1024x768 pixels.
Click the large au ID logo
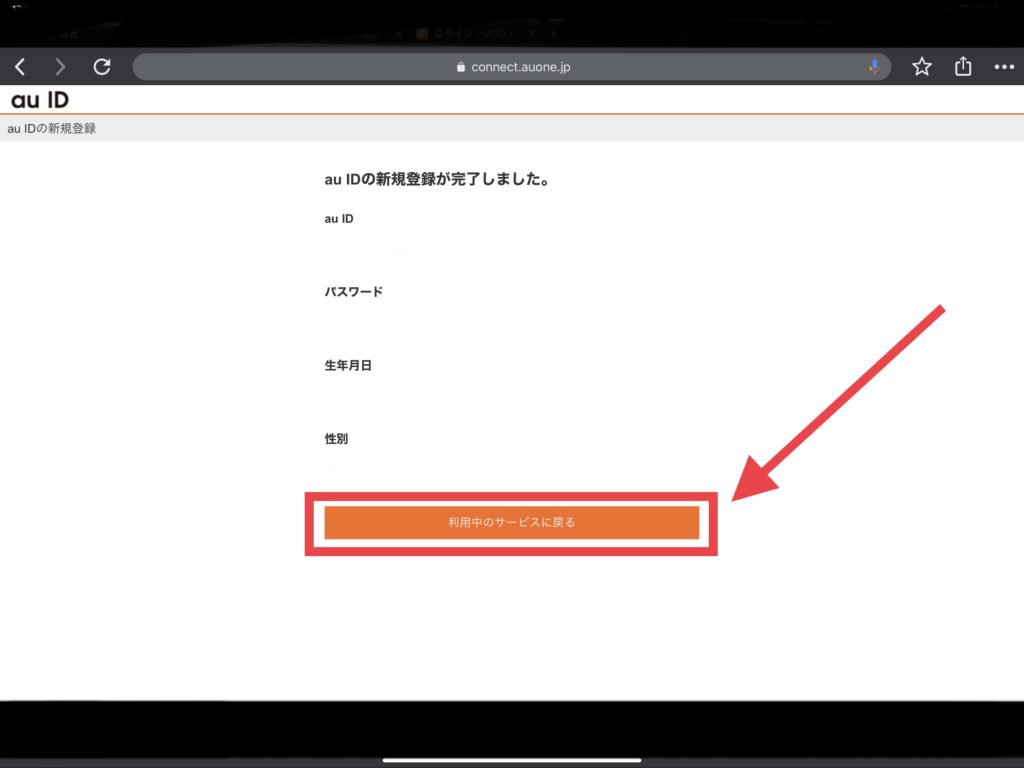(x=40, y=100)
